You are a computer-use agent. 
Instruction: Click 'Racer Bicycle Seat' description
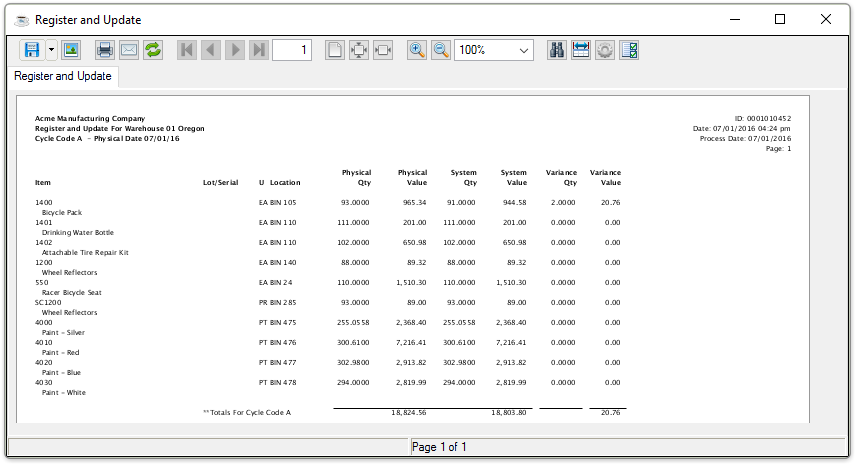click(72, 292)
